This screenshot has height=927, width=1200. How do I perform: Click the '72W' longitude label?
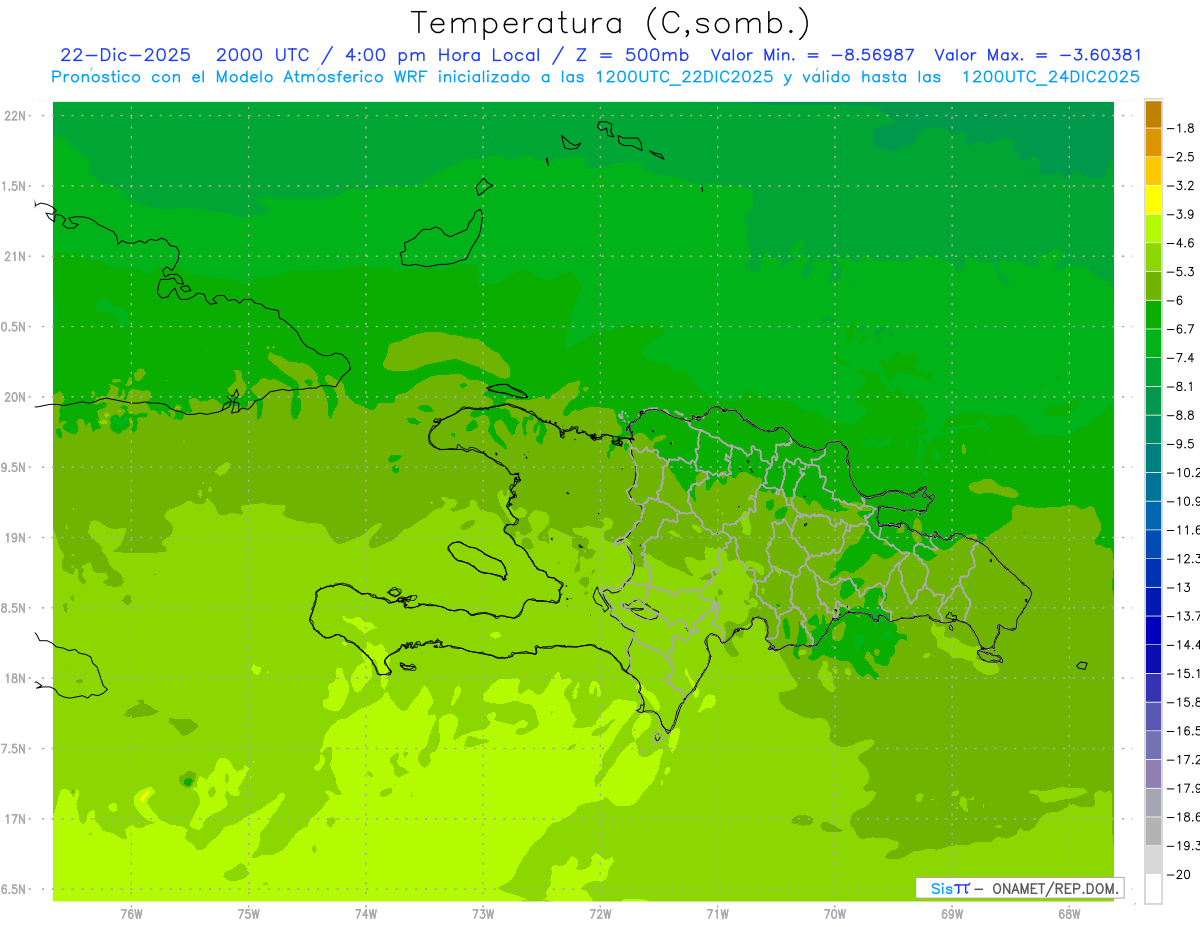(600, 913)
